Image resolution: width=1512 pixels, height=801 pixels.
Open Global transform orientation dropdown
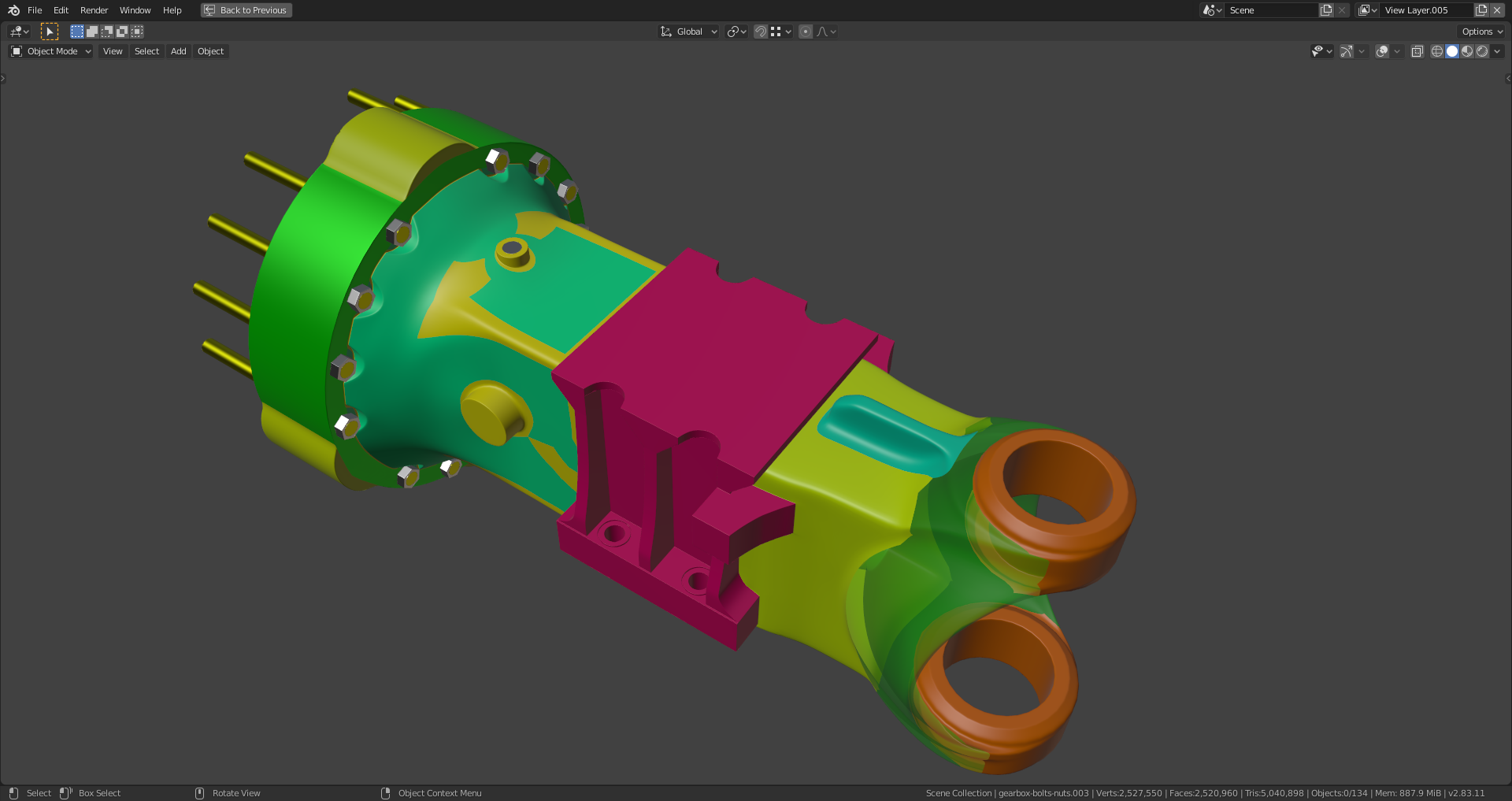(x=689, y=32)
